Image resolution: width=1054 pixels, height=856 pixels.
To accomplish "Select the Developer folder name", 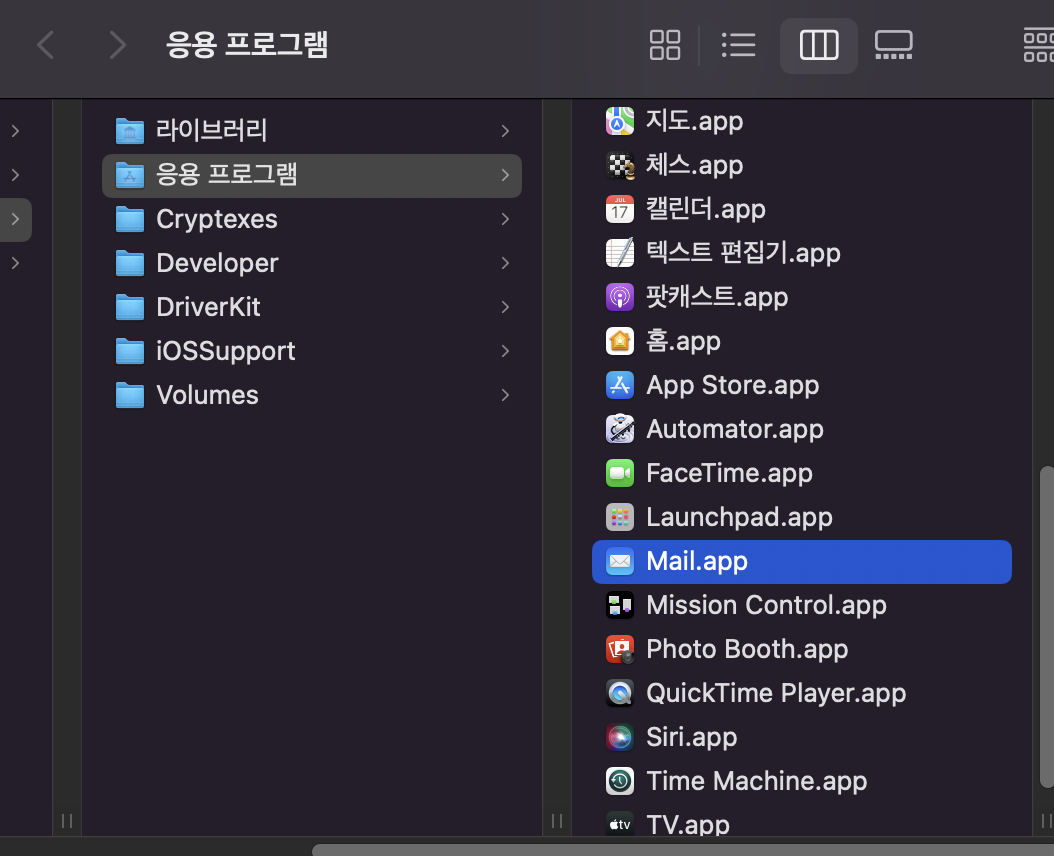I will [x=217, y=263].
